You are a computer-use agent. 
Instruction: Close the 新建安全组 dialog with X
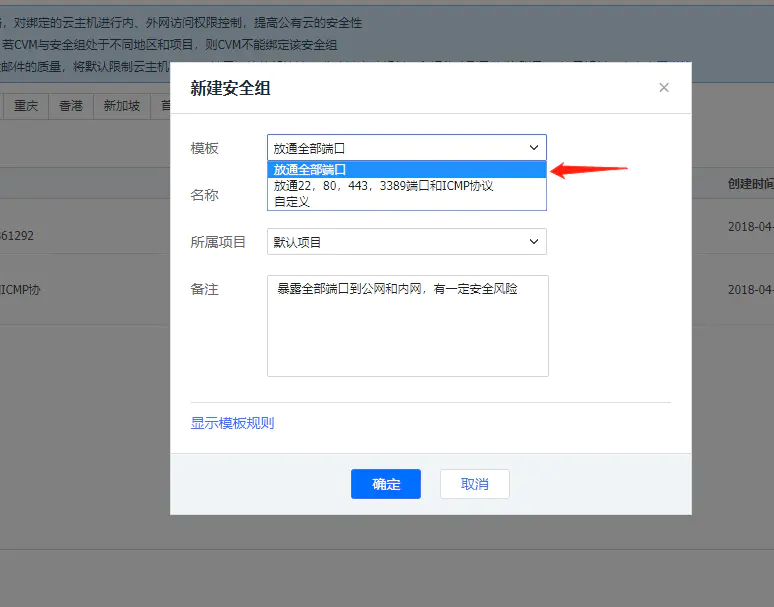pos(664,88)
